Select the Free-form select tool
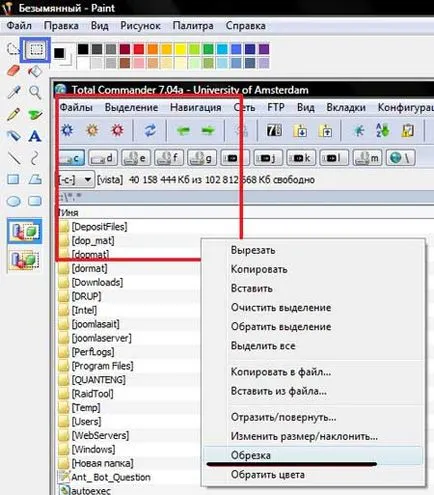The image size is (434, 495). click(x=12, y=50)
